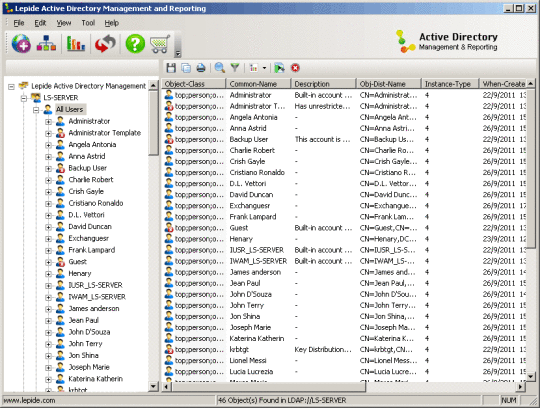Open the Tool menu

coord(88,23)
